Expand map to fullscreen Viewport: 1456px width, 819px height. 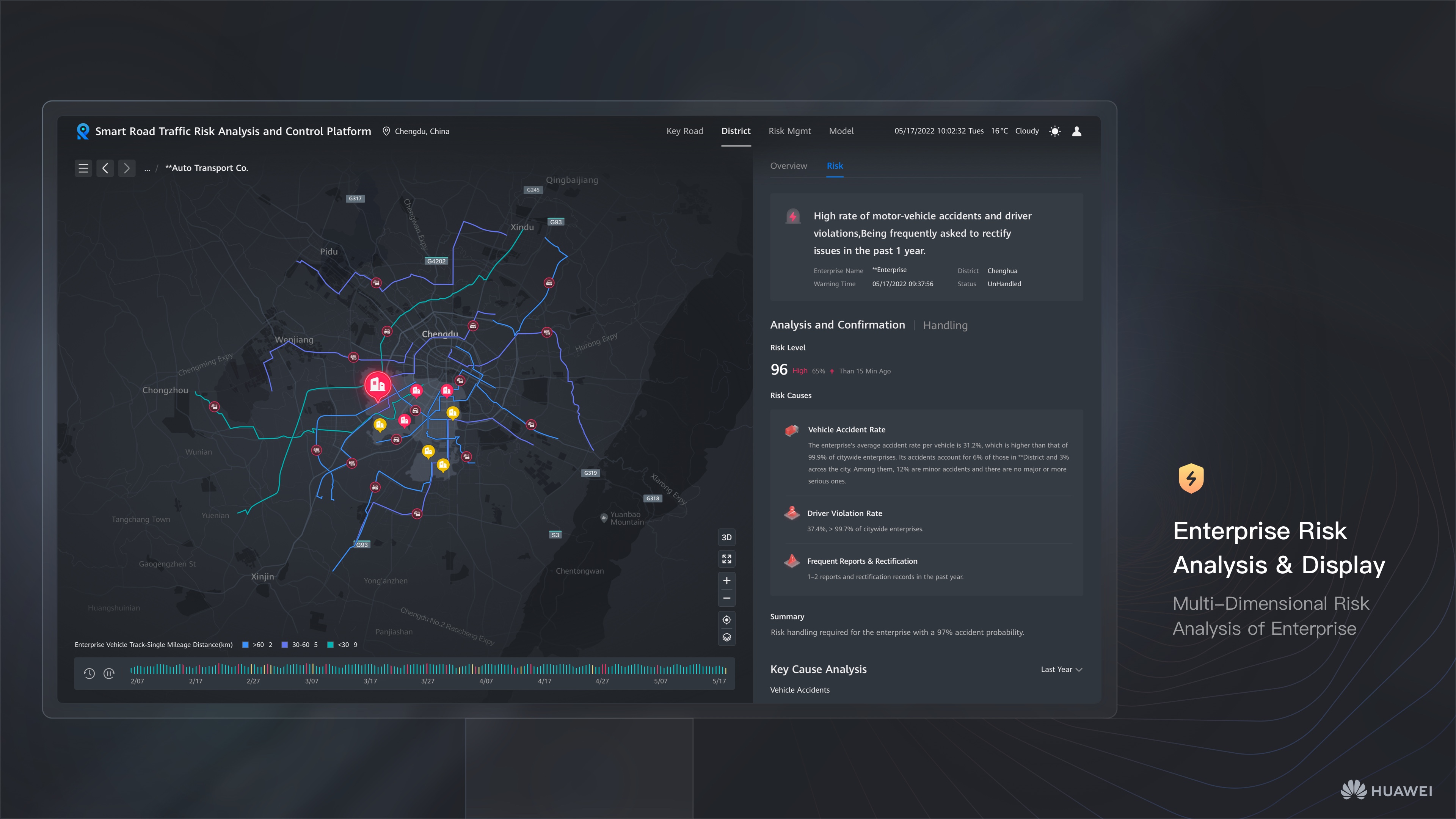[726, 559]
